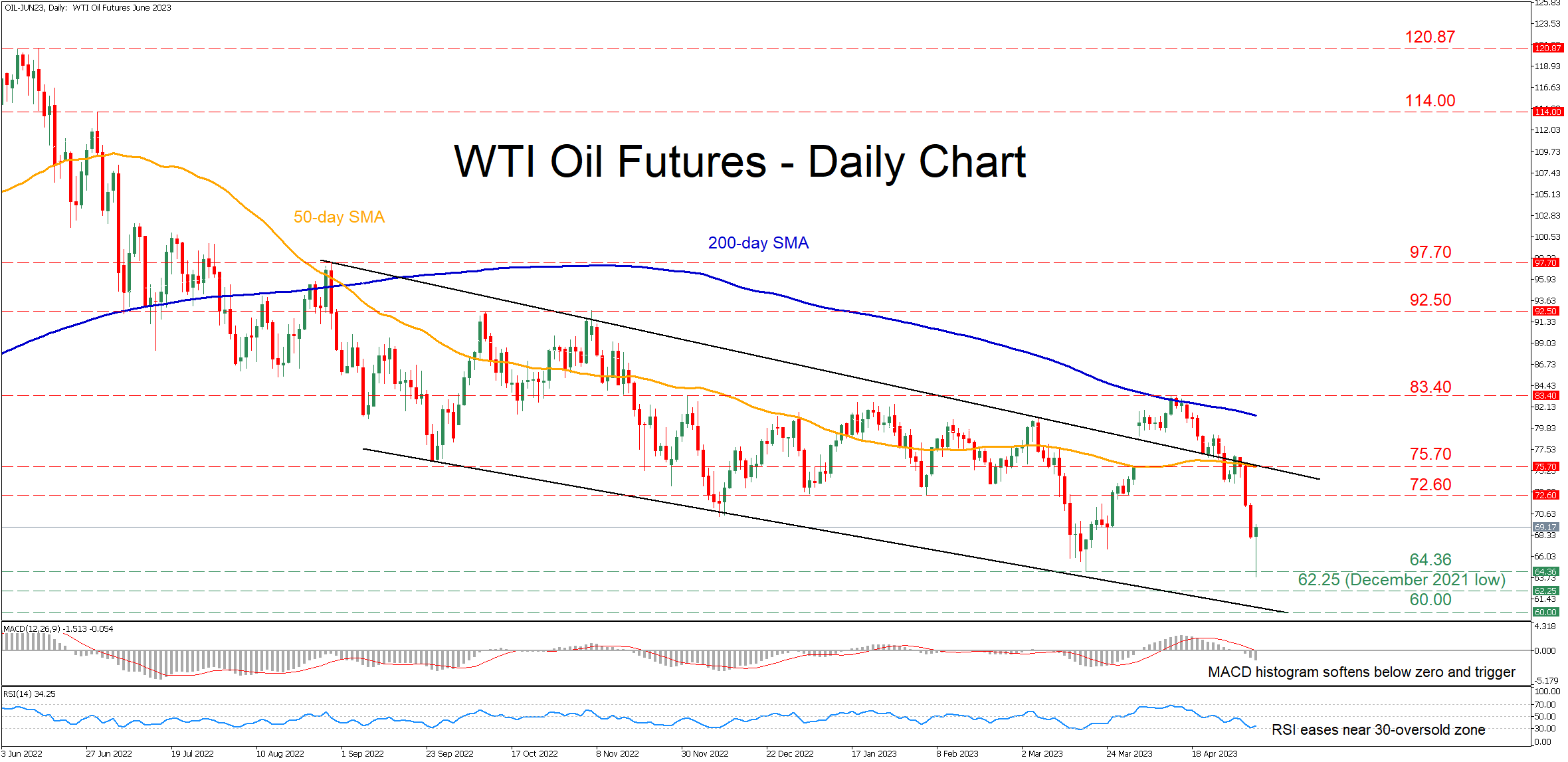Select the 'MACD histogram softens below zero' note
1568x762 pixels.
[x=1361, y=672]
